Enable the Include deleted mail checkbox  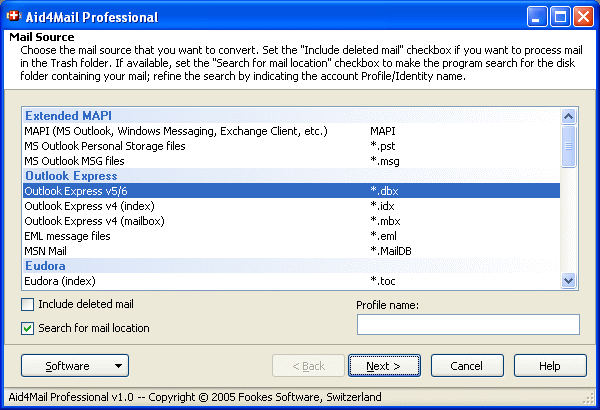coord(28,304)
